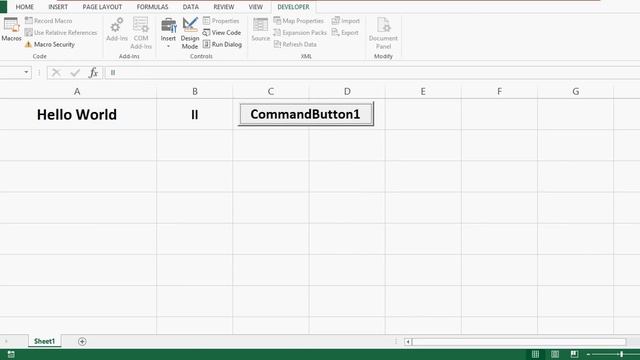
Task: Click into the formula bar input
Action: click(x=372, y=73)
